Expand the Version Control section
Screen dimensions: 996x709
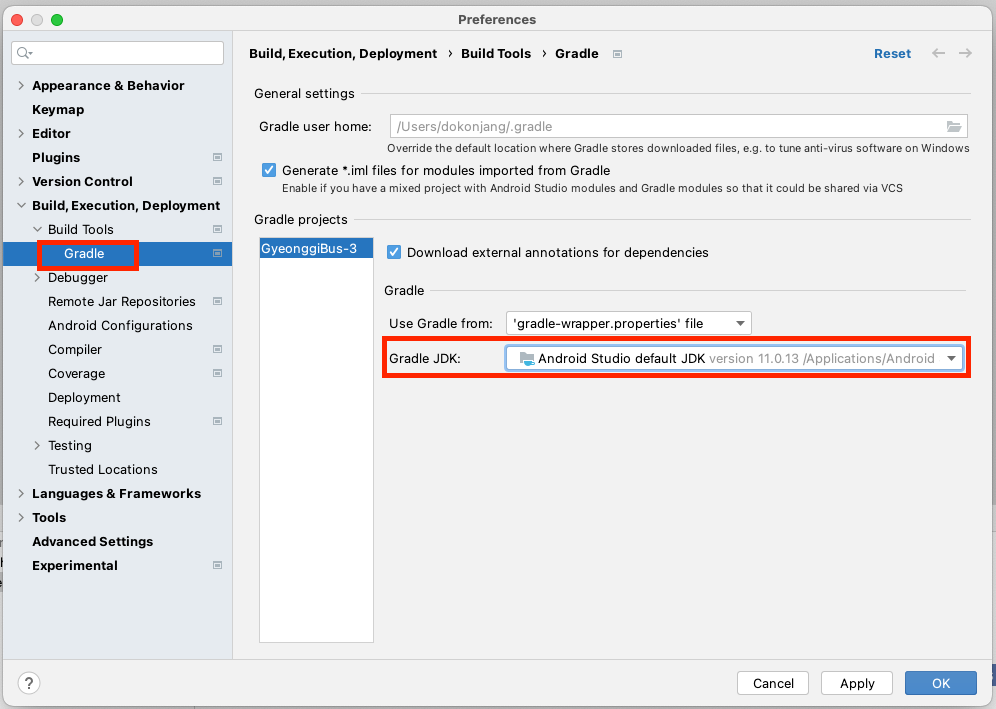[21, 181]
